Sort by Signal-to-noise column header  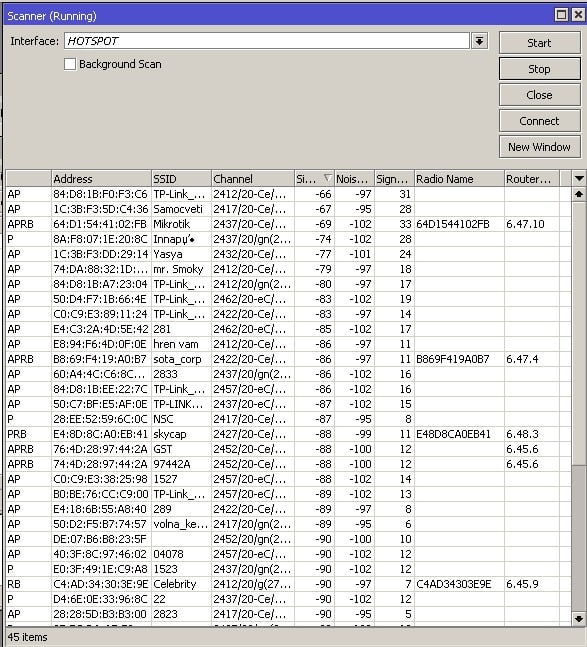click(394, 179)
